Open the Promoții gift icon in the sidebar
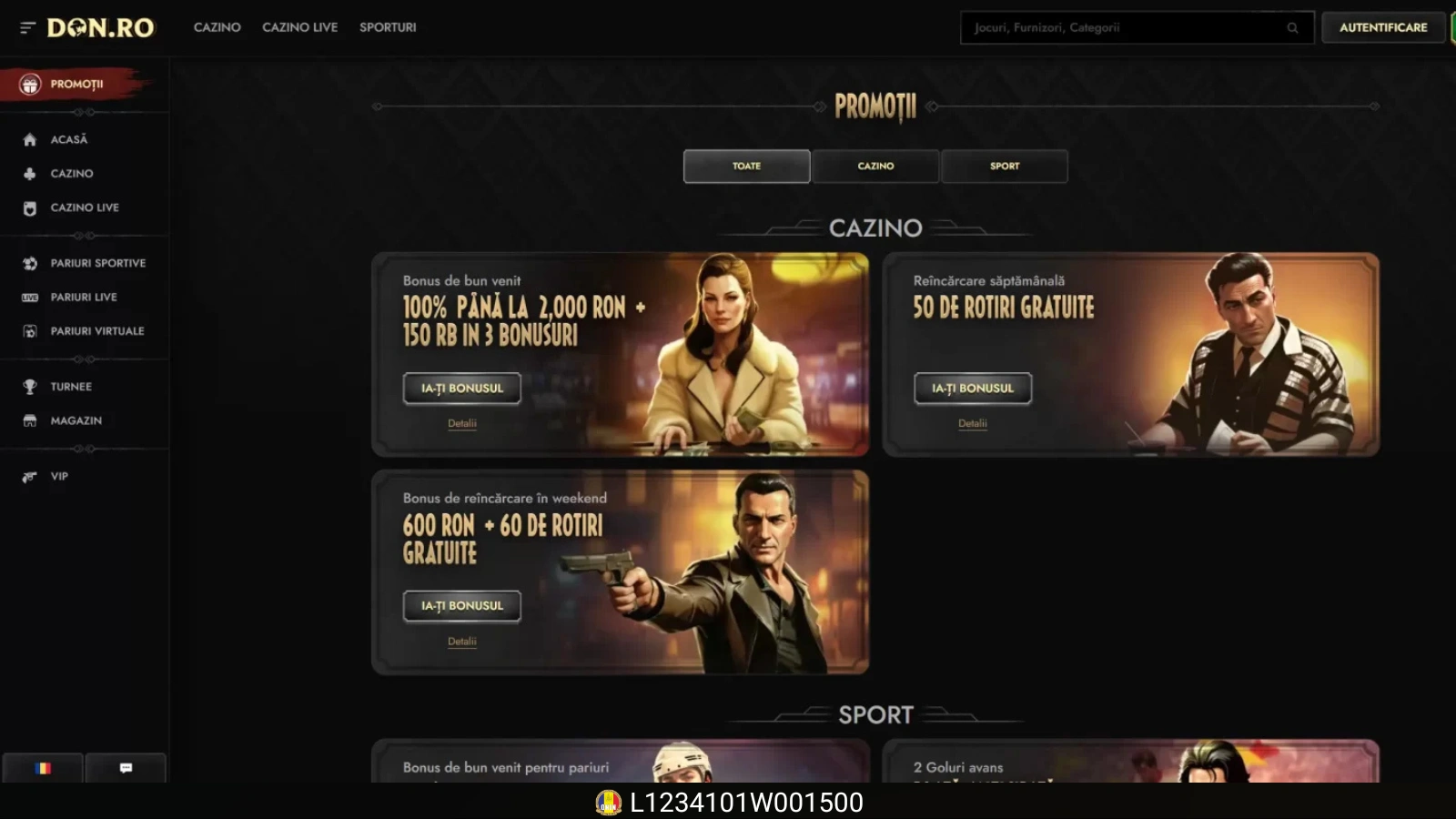 coord(30,84)
